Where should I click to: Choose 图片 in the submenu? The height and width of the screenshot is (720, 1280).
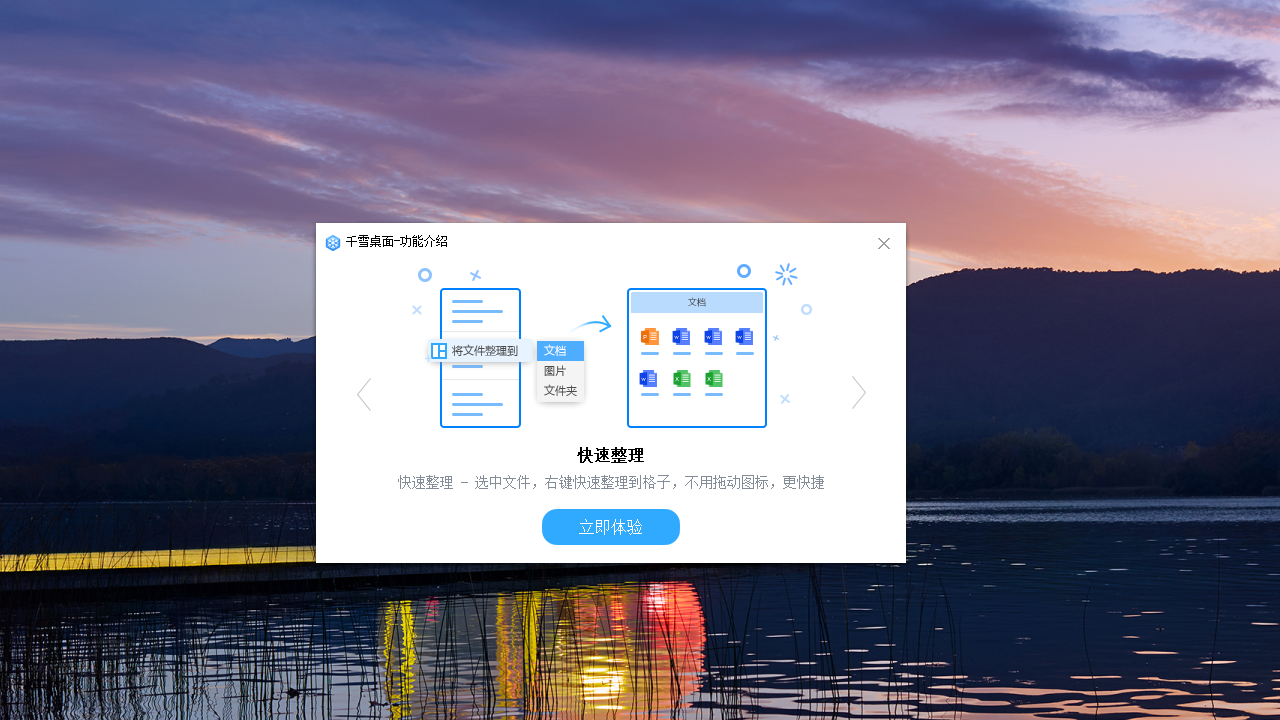click(x=556, y=370)
